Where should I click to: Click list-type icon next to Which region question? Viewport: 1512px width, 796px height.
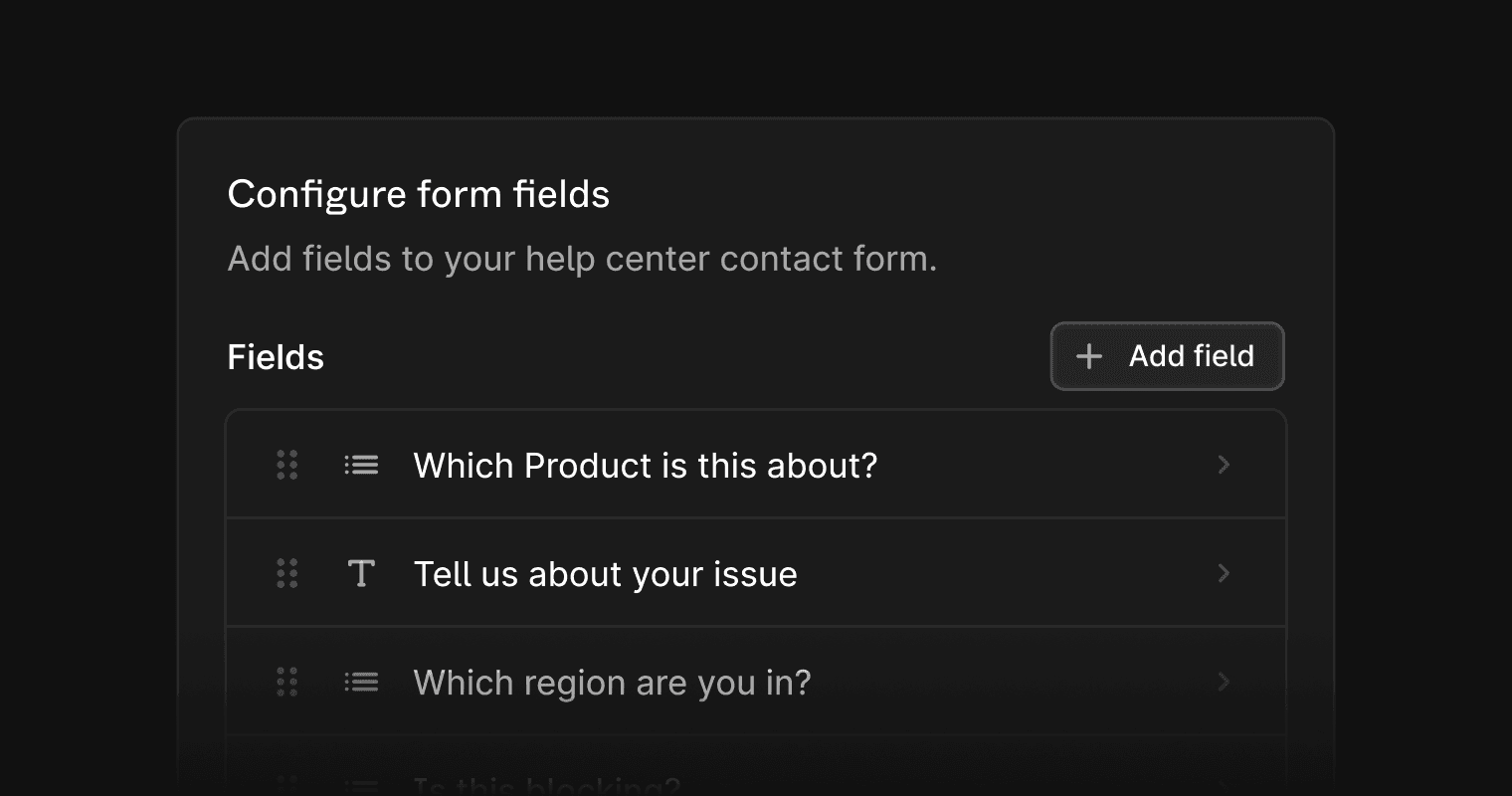click(x=361, y=682)
